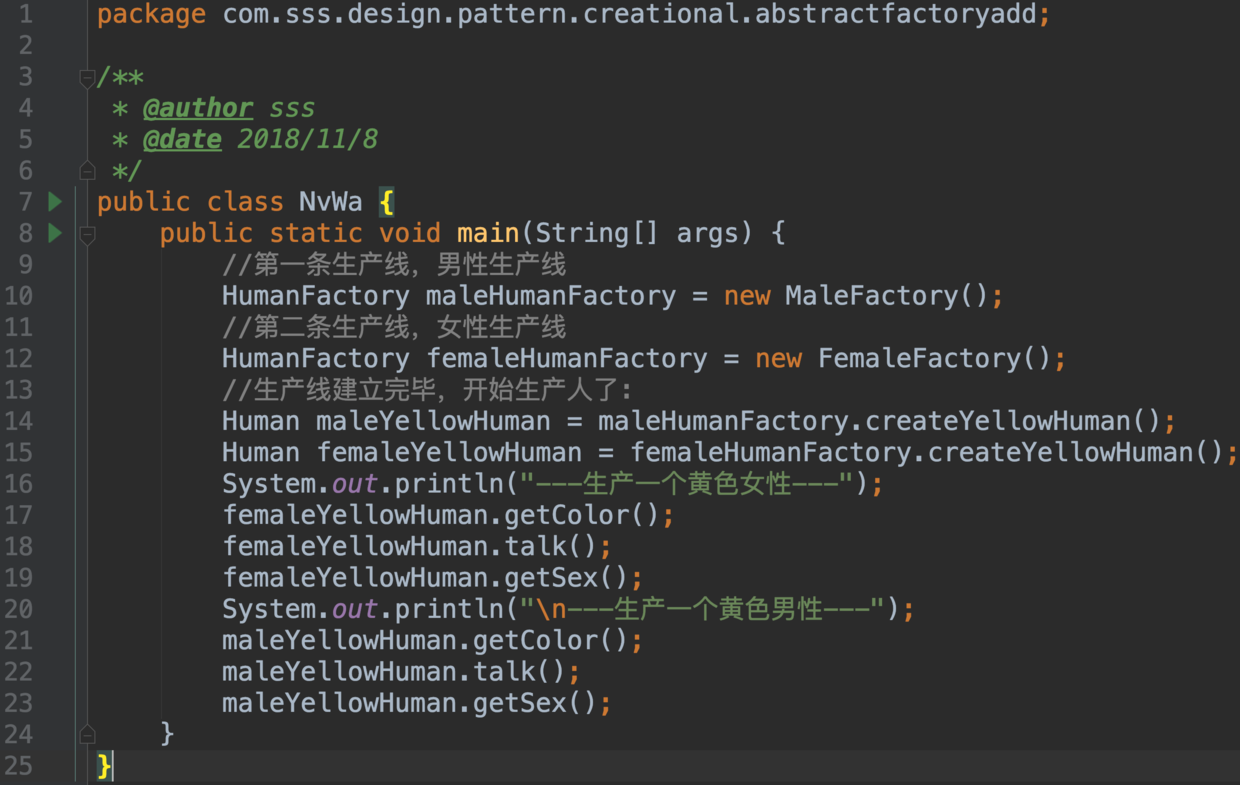Click FemaleFactory() constructor call
1240x785 pixels.
tap(935, 358)
